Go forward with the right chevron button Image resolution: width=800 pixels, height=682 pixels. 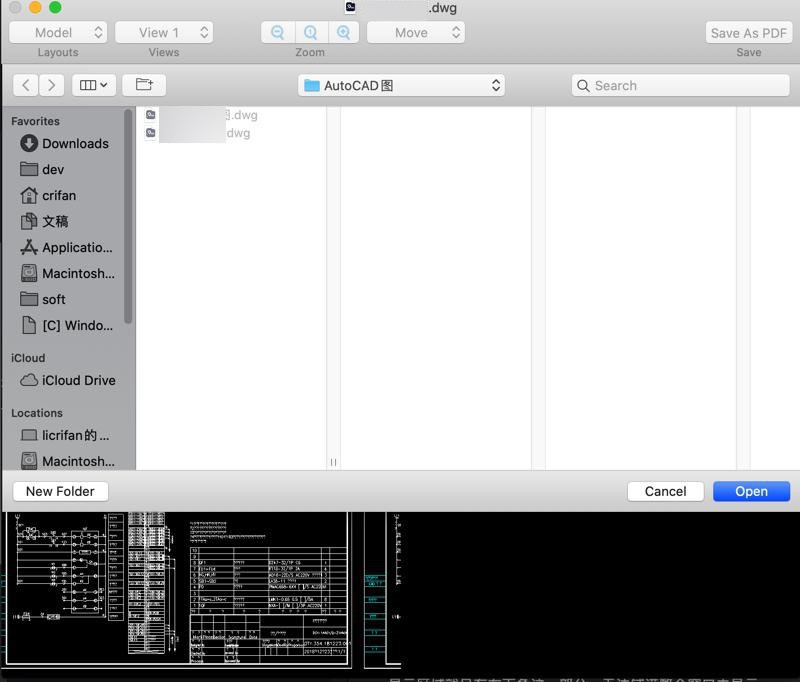point(52,85)
